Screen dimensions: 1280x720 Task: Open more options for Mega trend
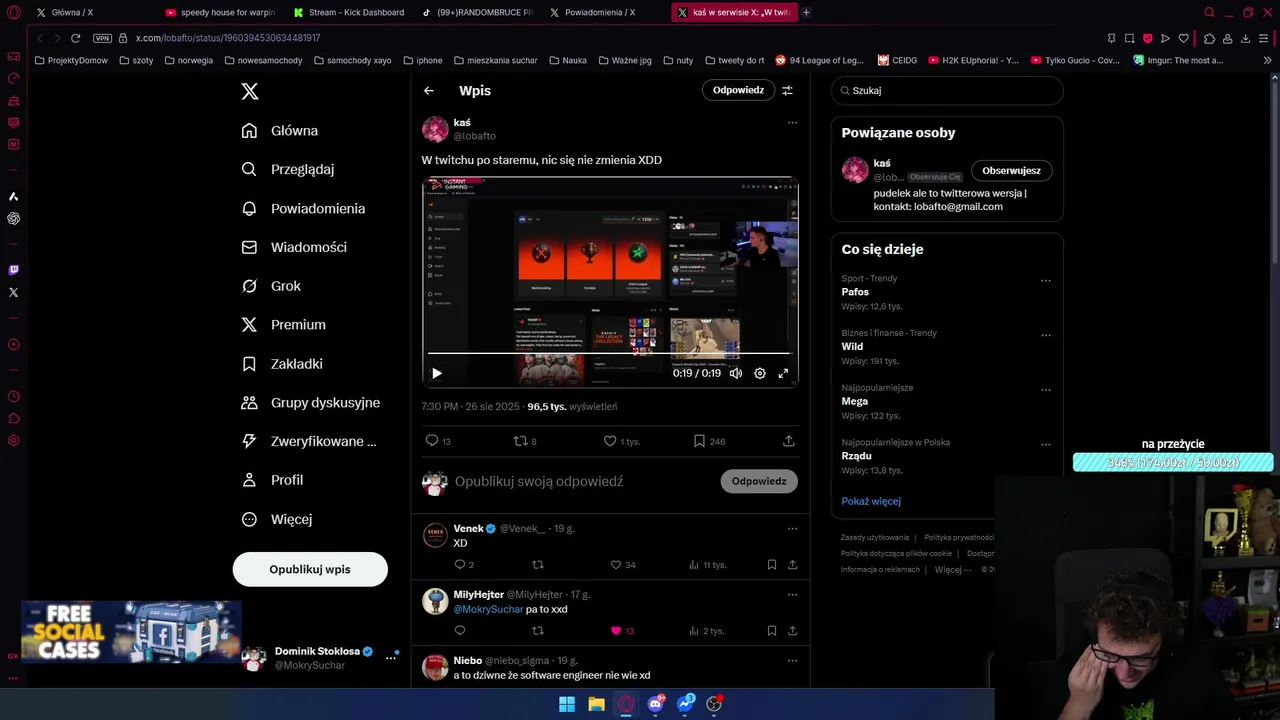click(1046, 389)
